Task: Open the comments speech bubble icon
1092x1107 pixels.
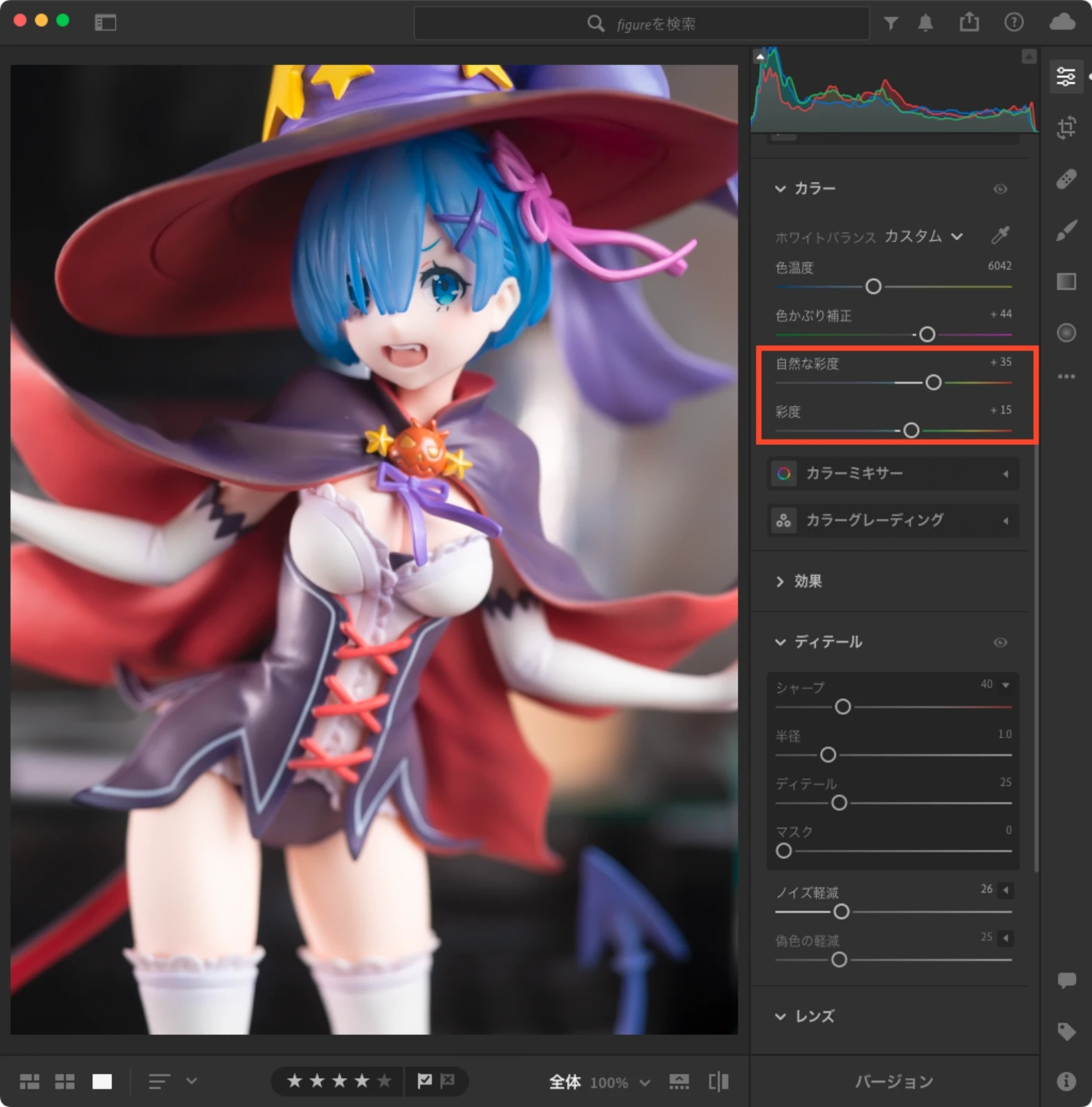Action: (1066, 980)
